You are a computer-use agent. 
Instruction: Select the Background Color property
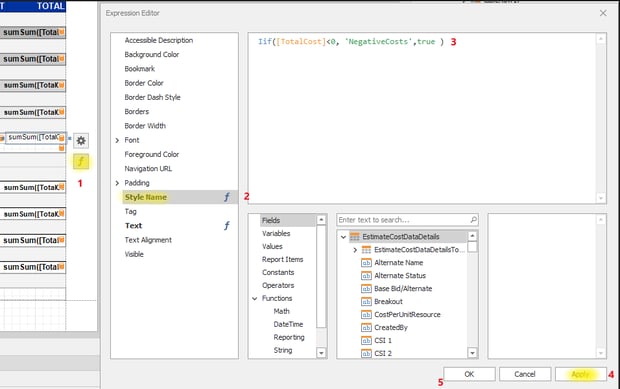151,55
